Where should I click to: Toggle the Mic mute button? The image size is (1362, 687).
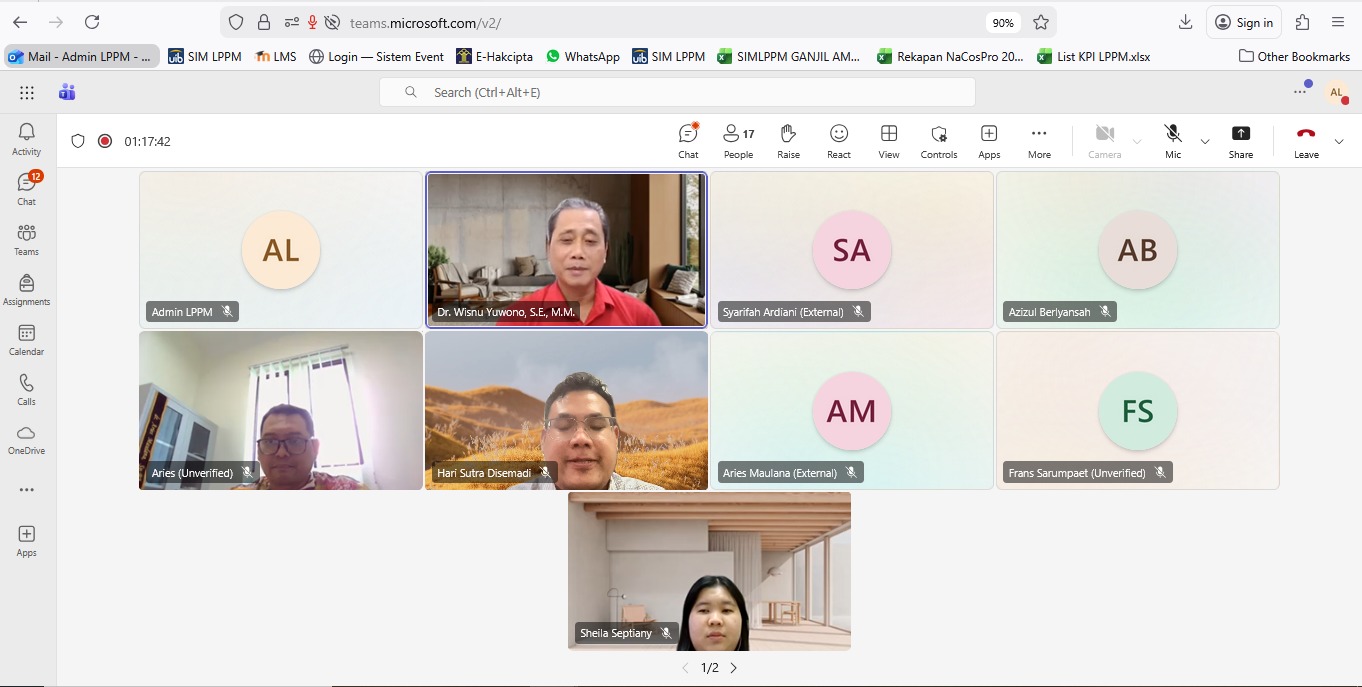coord(1173,141)
